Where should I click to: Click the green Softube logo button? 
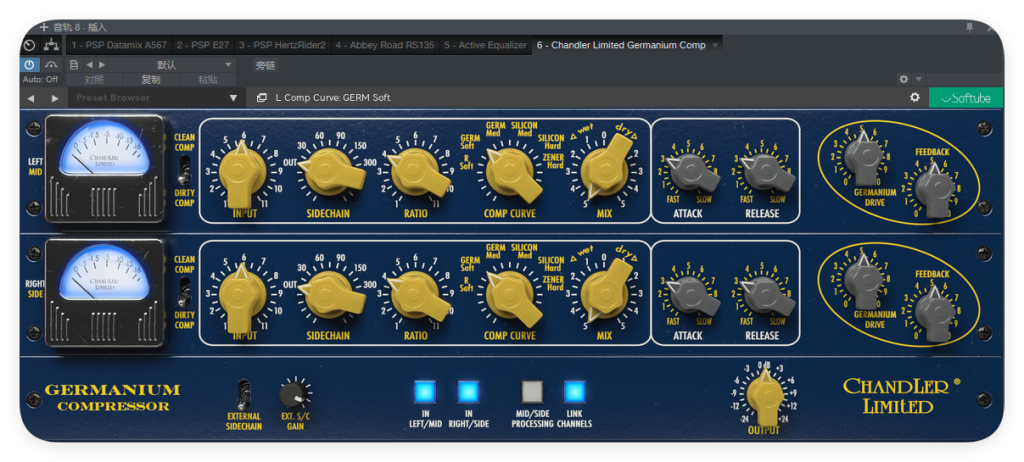965,98
